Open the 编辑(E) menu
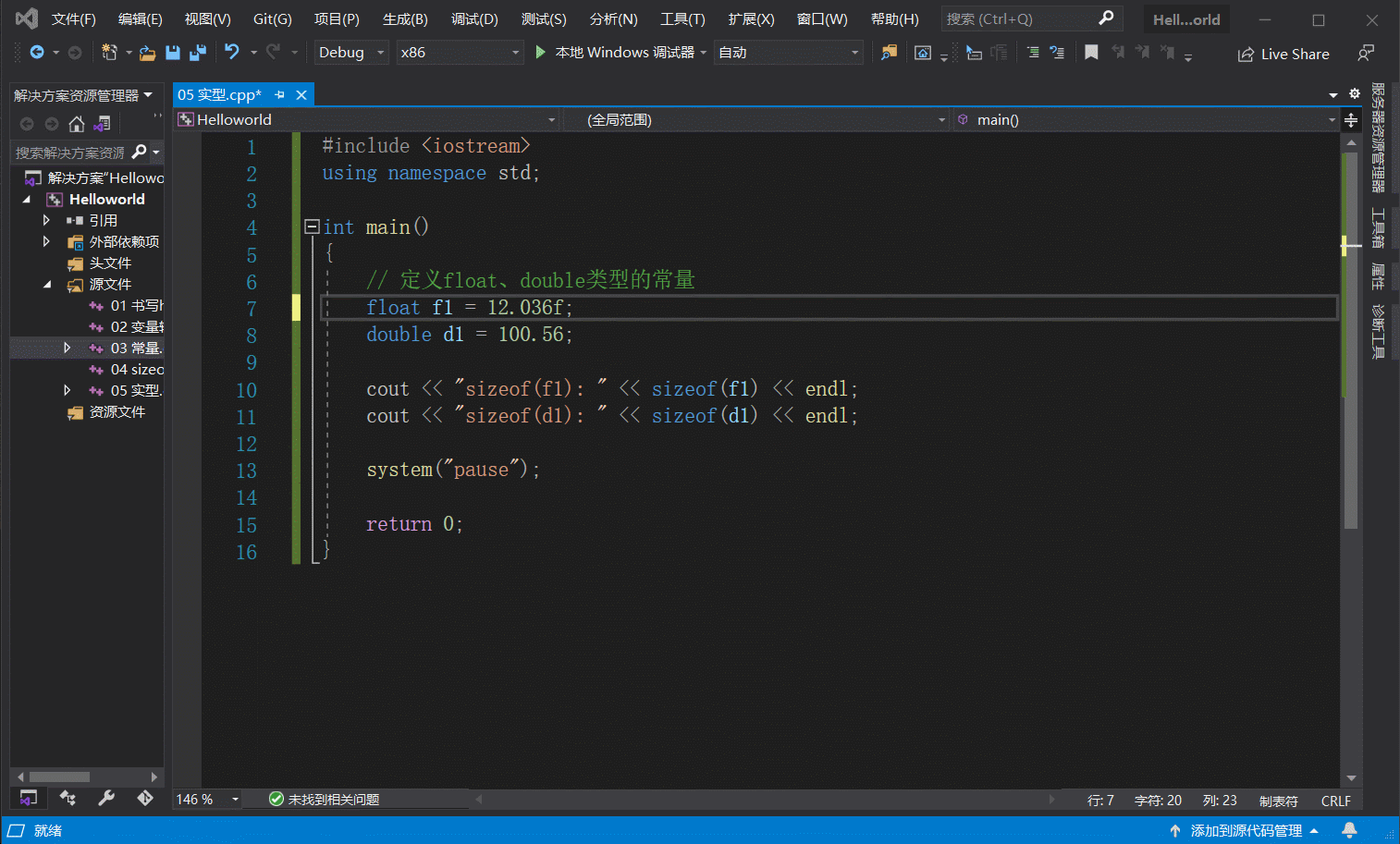The image size is (1400, 844). coord(141,19)
